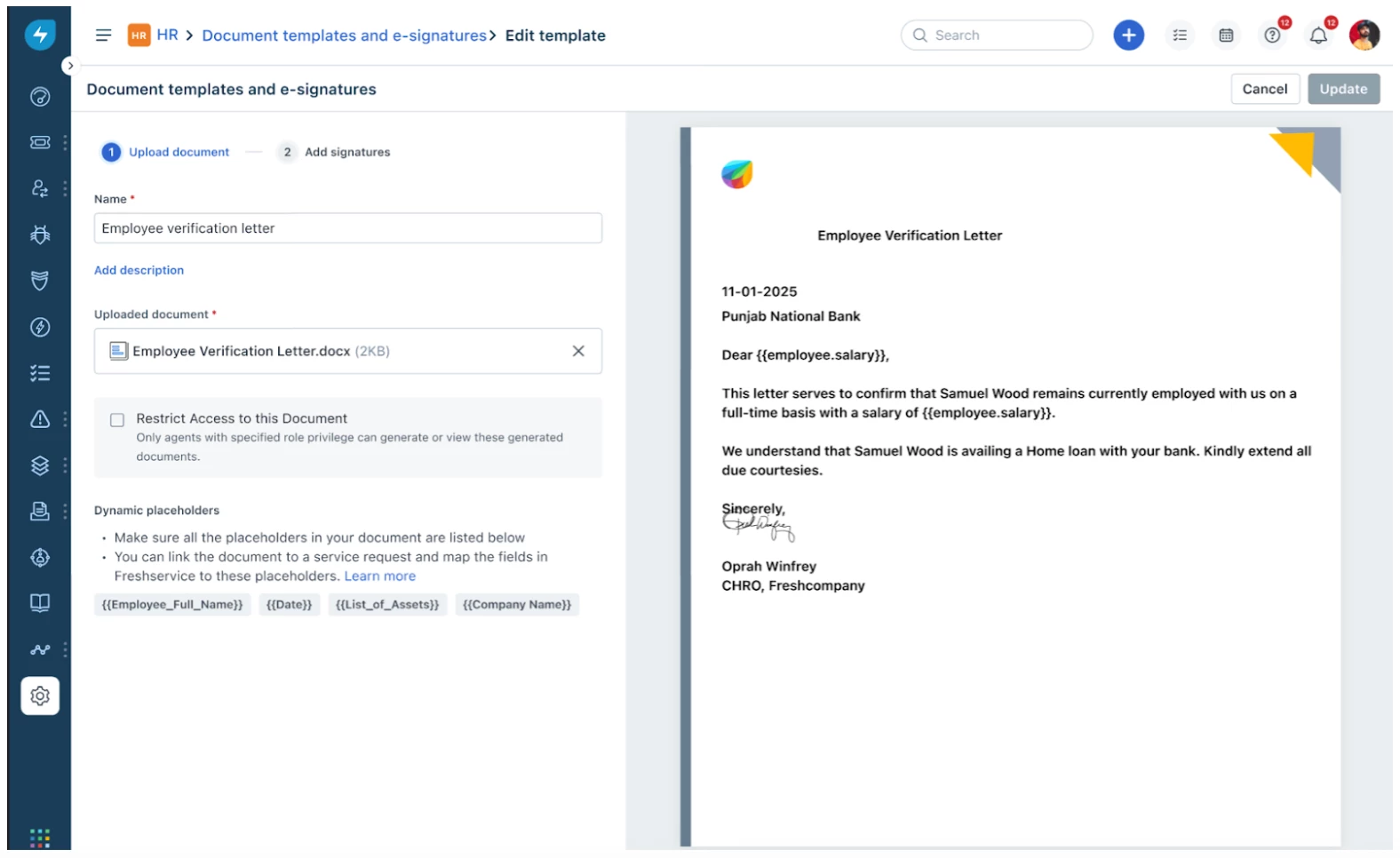This screenshot has width=1400, height=858.
Task: Open the calendar icon in header
Action: pos(1226,36)
